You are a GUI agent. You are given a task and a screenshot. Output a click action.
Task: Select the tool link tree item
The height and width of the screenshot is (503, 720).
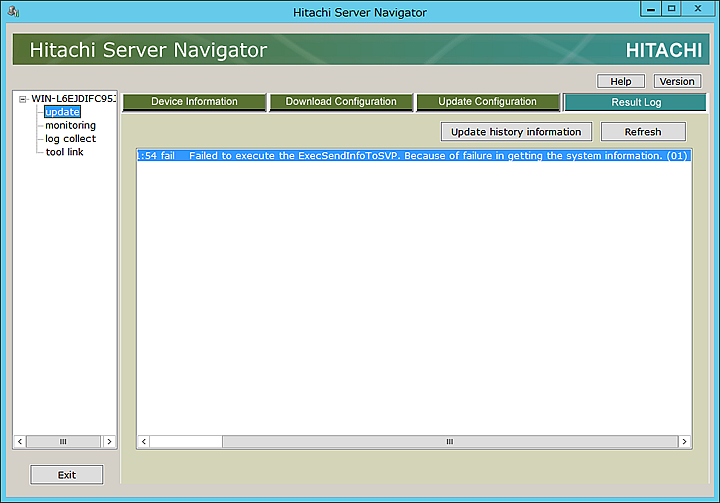point(64,152)
